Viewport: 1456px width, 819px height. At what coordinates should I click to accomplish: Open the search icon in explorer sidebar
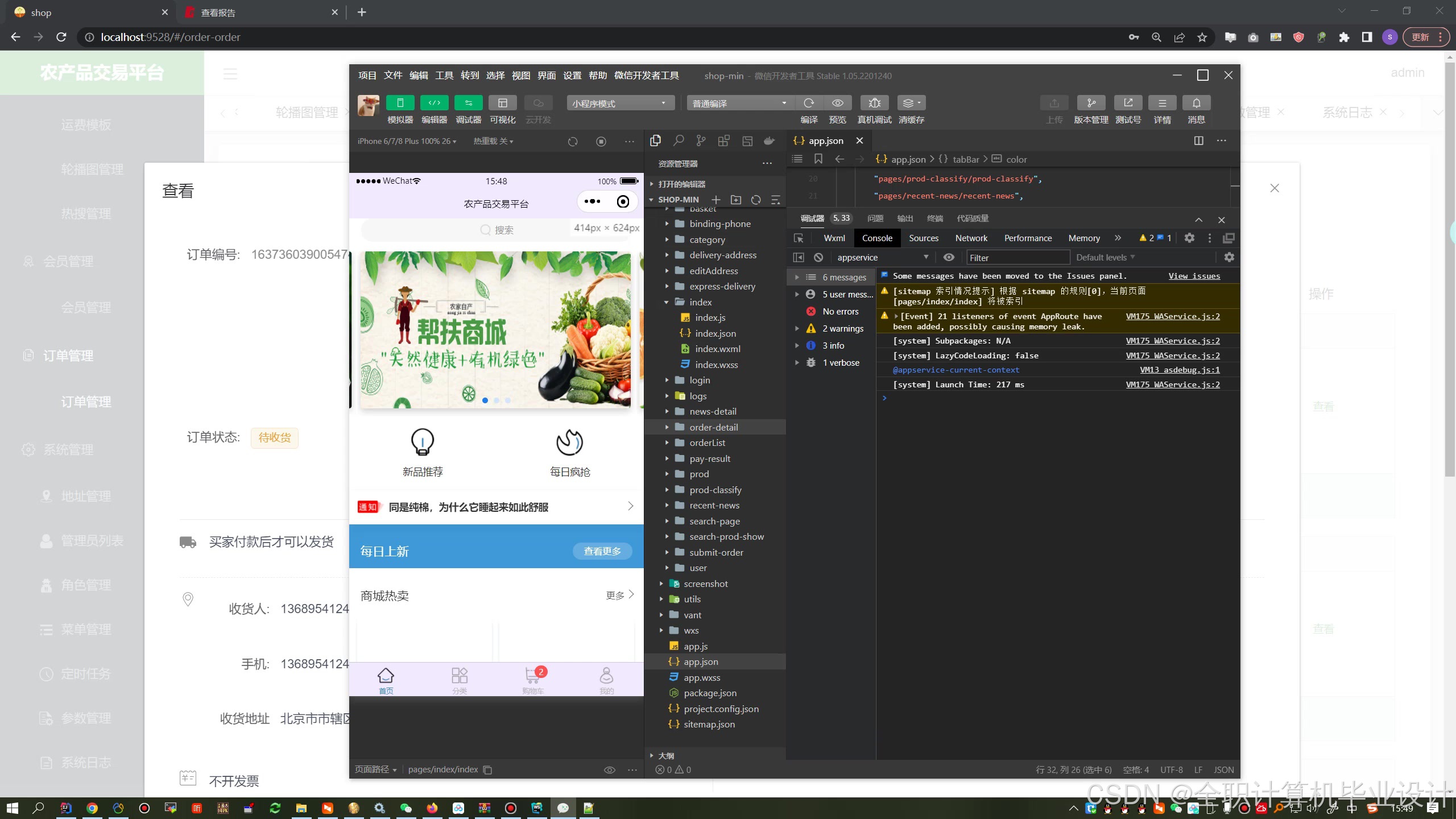pos(679,140)
